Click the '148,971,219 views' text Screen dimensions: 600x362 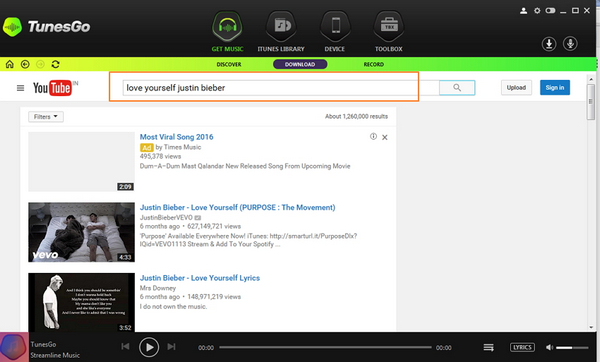pos(214,297)
